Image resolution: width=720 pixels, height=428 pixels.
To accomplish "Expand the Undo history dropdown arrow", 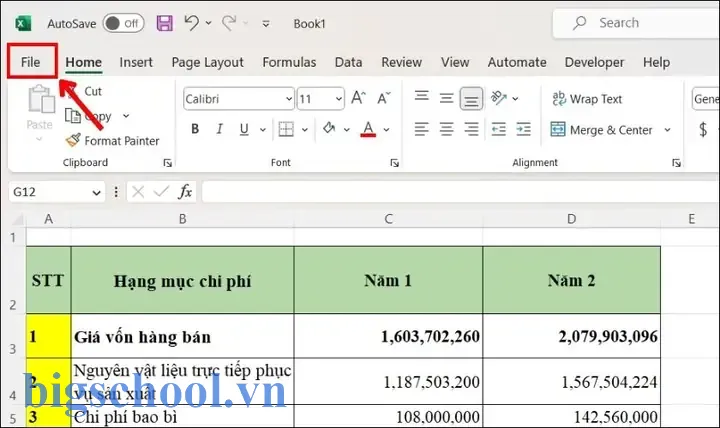I will (x=208, y=23).
